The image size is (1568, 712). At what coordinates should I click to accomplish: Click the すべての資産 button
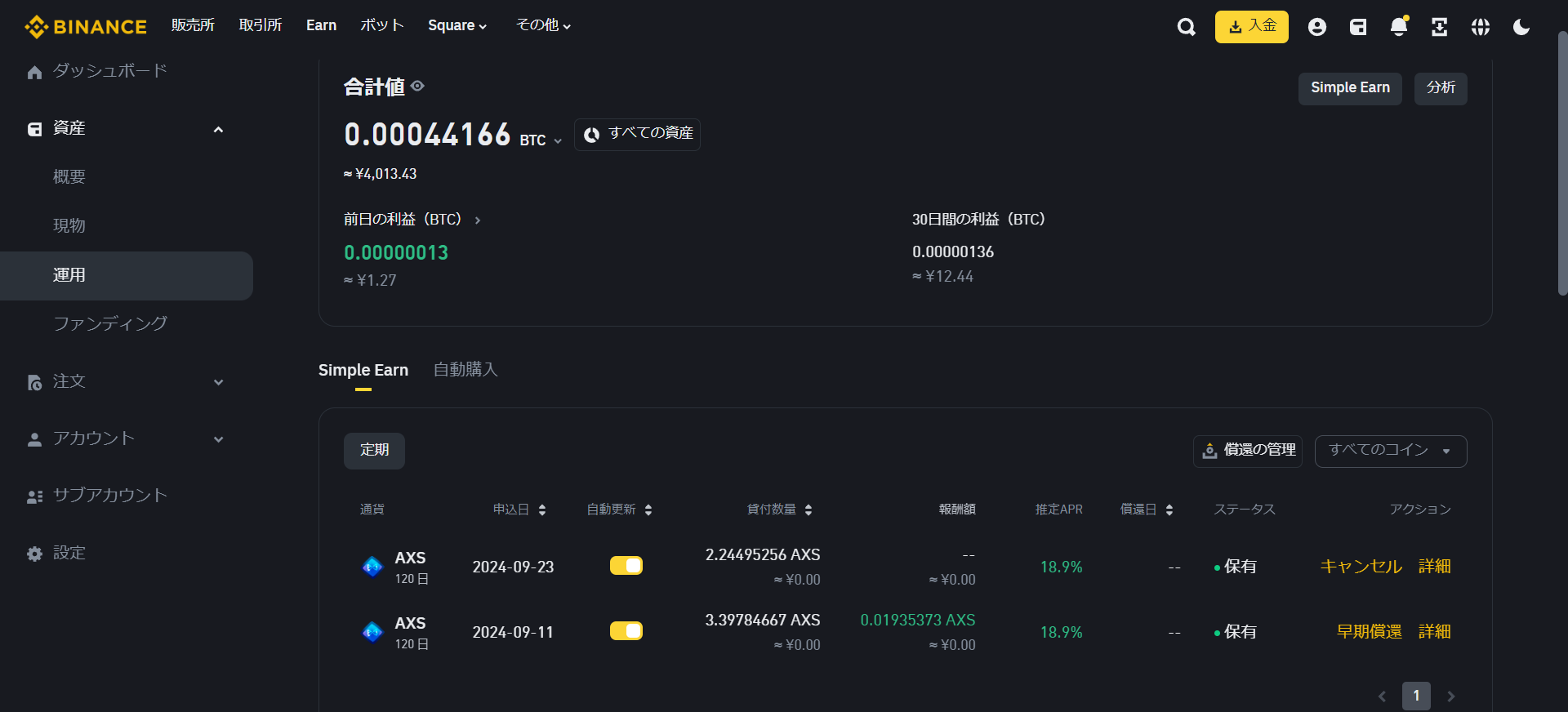click(x=637, y=135)
